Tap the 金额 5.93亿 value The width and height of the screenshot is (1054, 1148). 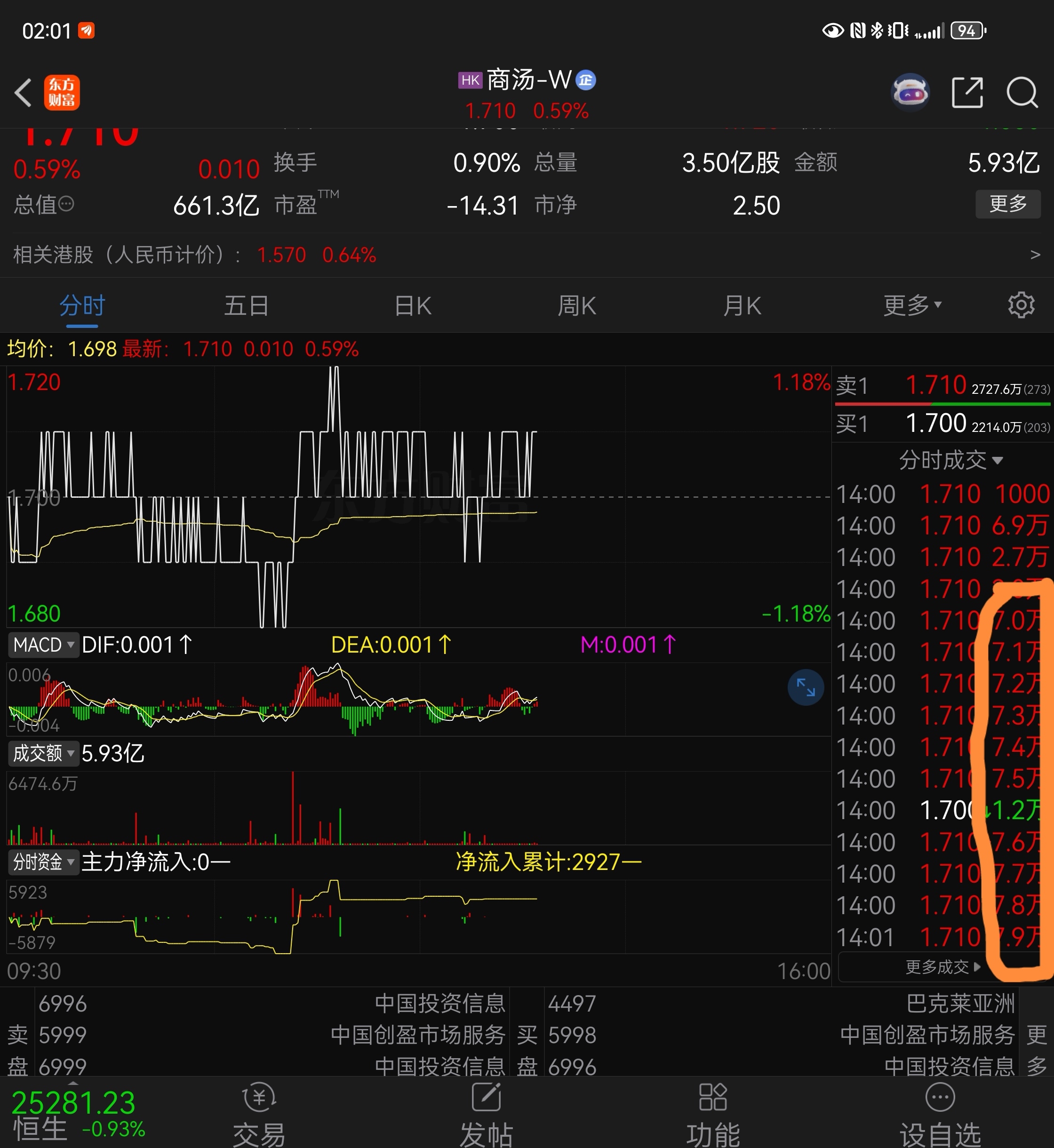[1004, 162]
